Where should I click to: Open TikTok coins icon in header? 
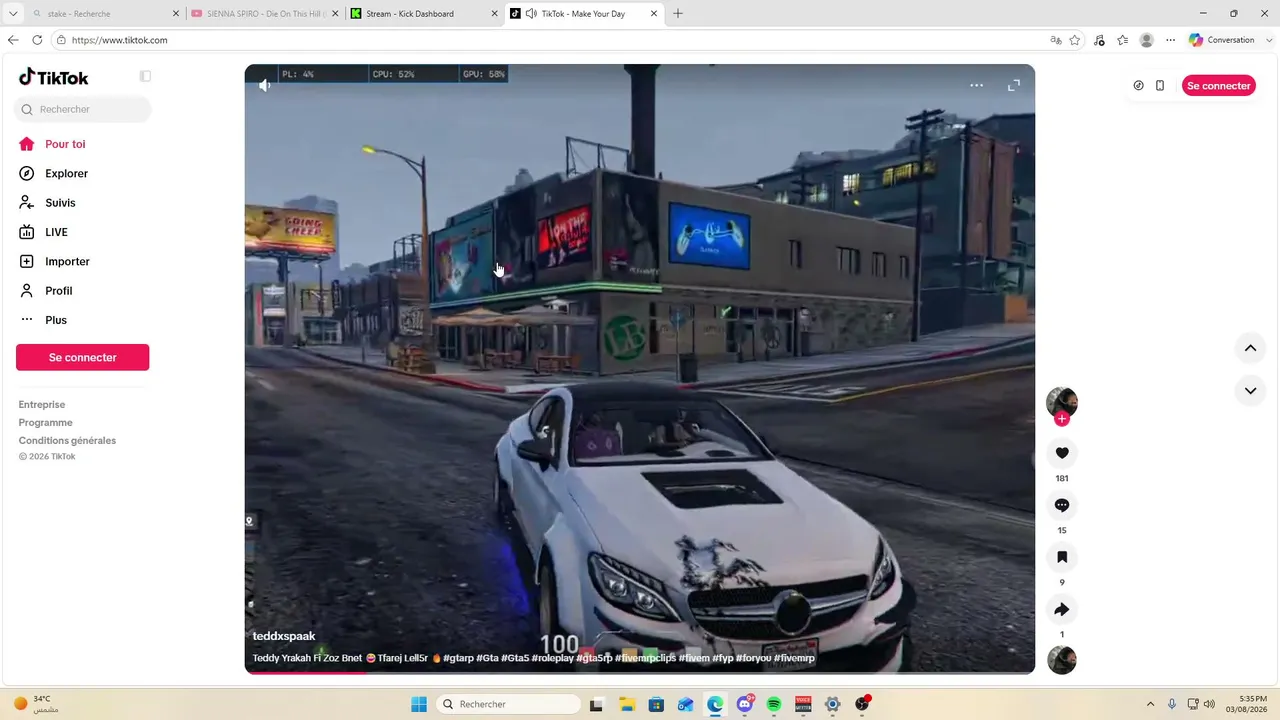(1138, 86)
